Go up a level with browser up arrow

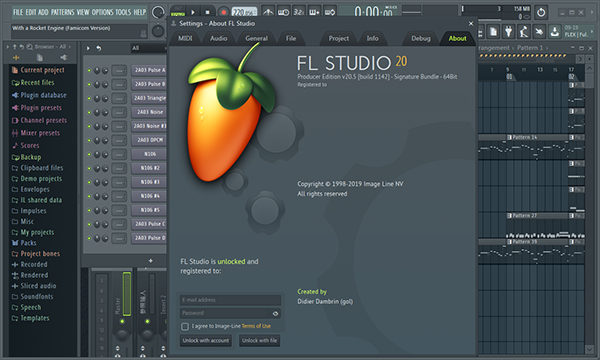pyautogui.click(x=15, y=47)
